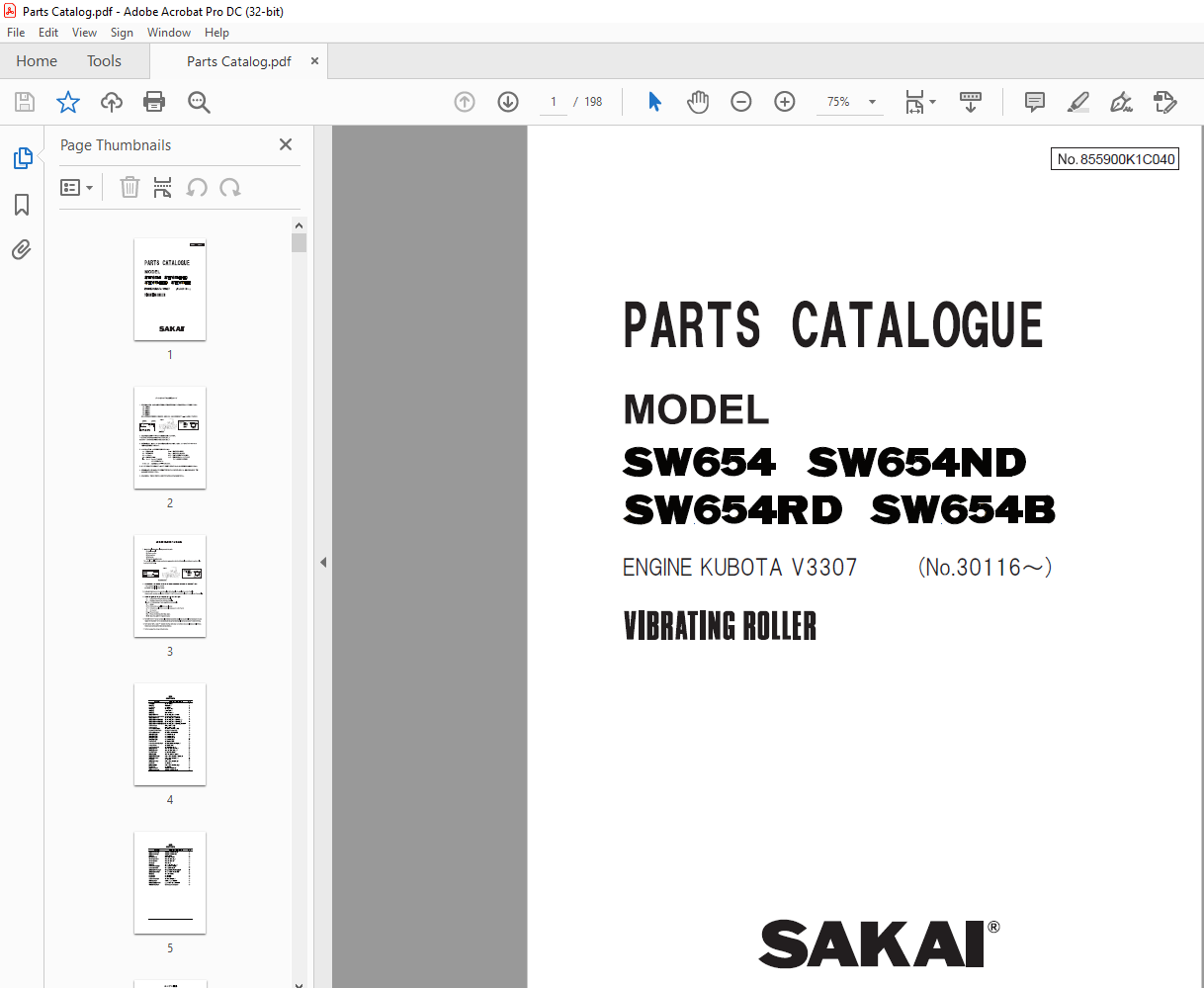
Task: Click the 'MODEL' label in document
Action: tap(696, 409)
